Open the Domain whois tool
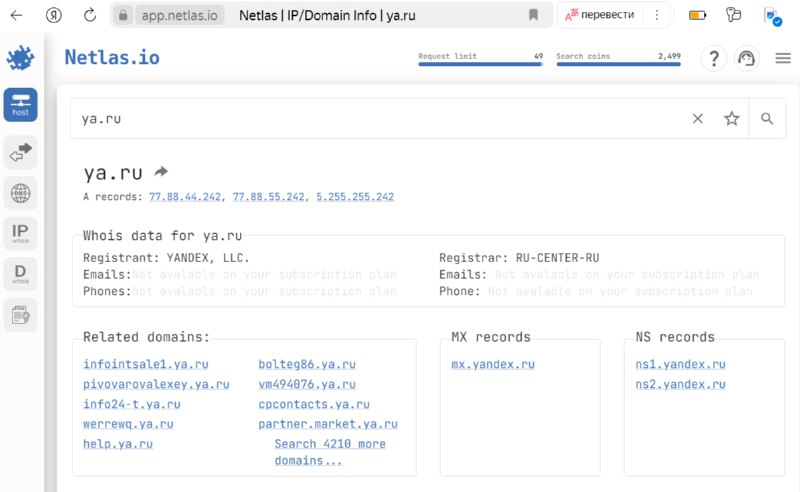 (20, 274)
